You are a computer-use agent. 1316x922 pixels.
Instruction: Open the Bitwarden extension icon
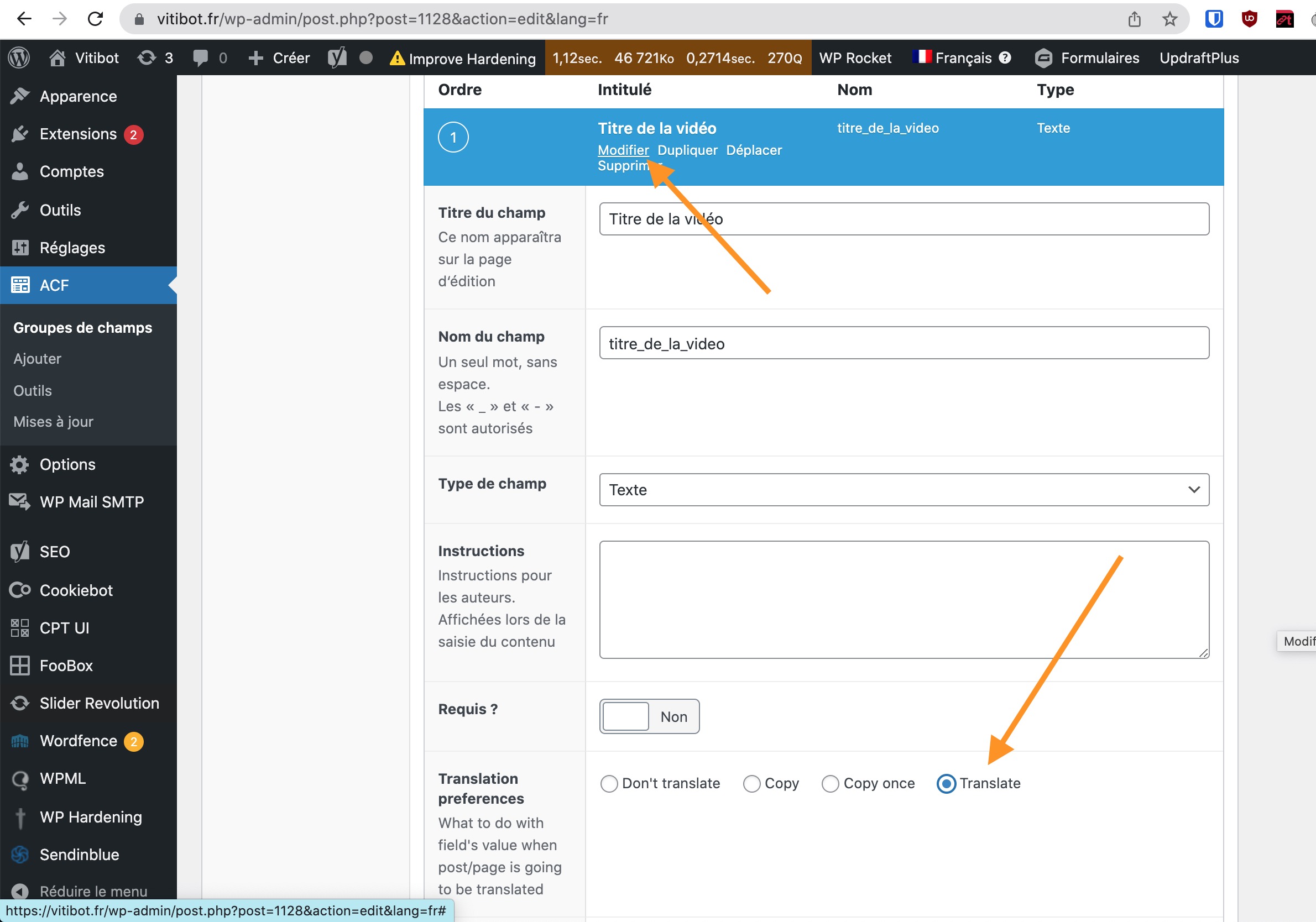(x=1214, y=19)
